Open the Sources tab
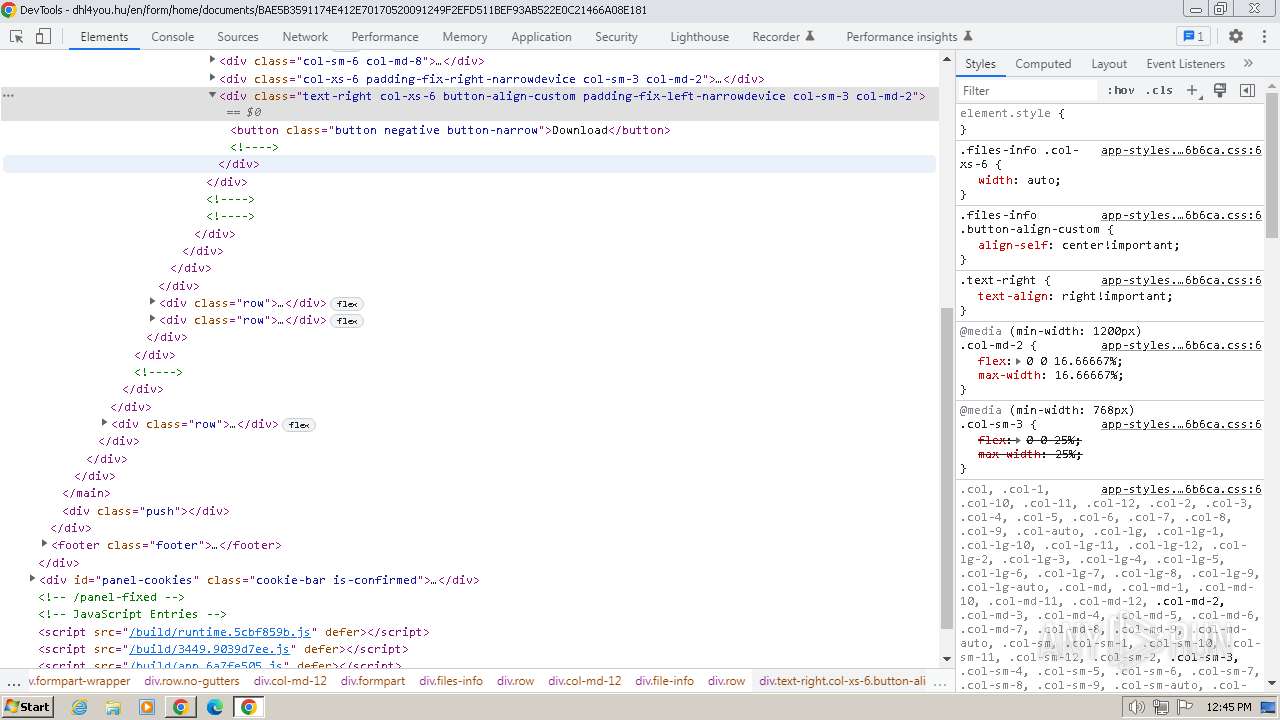 (237, 36)
